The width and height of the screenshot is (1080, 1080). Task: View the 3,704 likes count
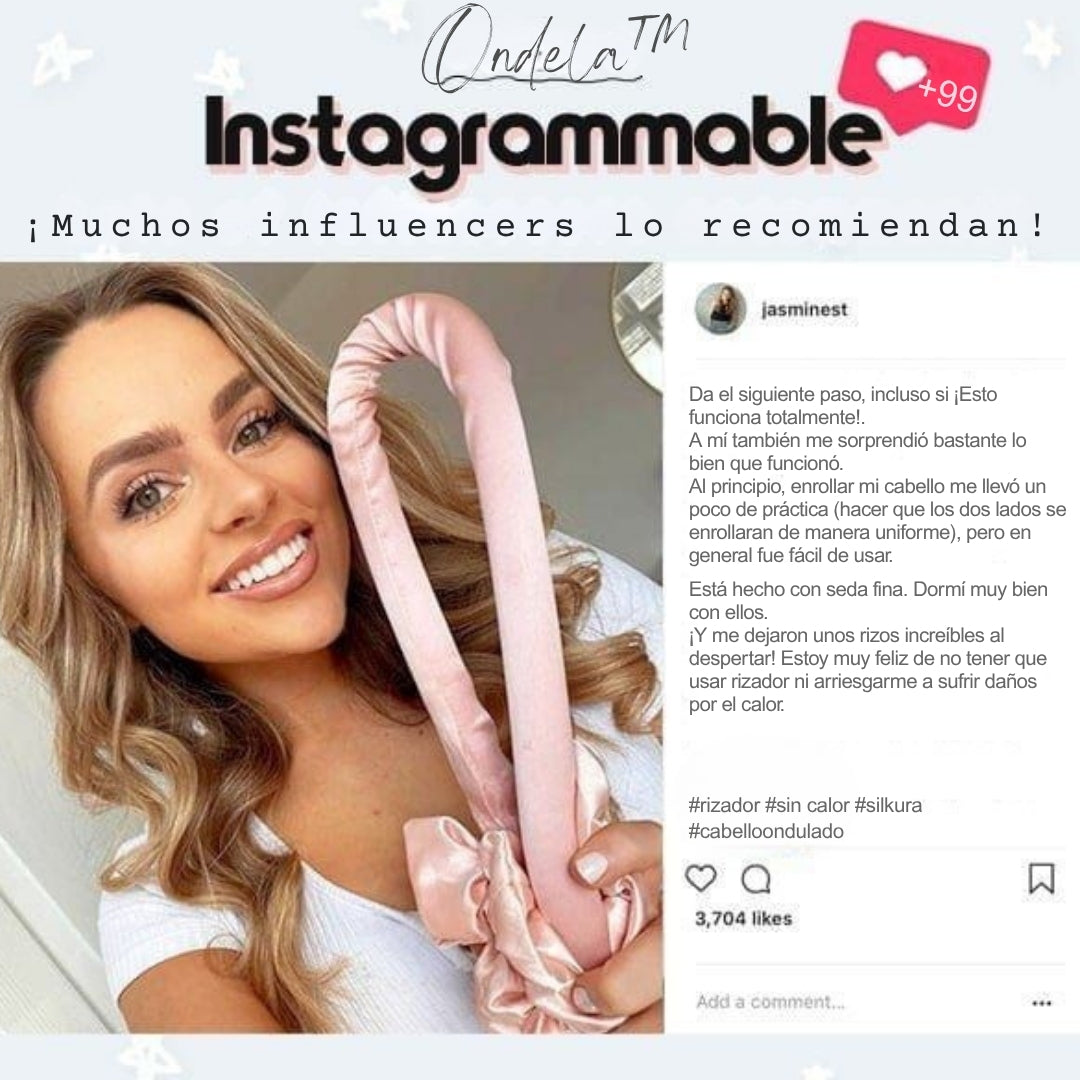[x=743, y=918]
